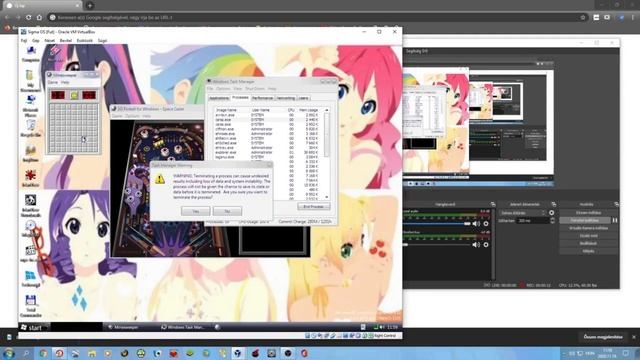Select Minesweeper in the VM taskbar
This screenshot has height=360, width=640.
(x=126, y=327)
